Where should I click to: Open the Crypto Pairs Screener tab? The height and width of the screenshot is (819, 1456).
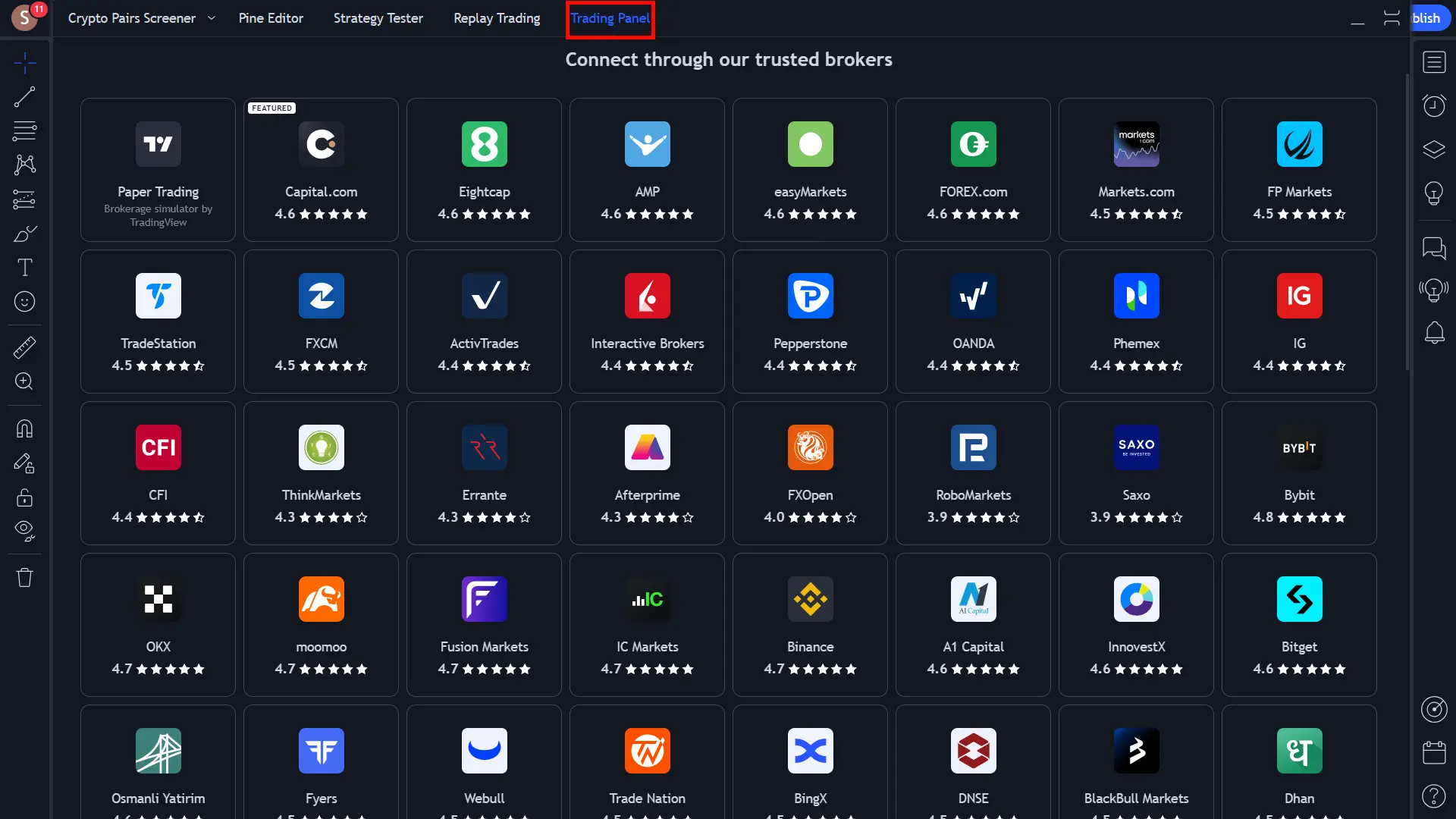click(132, 18)
